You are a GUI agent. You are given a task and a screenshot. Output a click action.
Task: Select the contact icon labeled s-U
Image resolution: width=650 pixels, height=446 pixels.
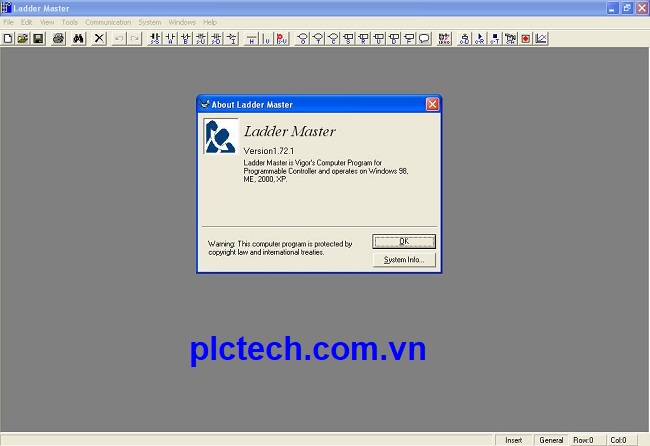[x=201, y=39]
